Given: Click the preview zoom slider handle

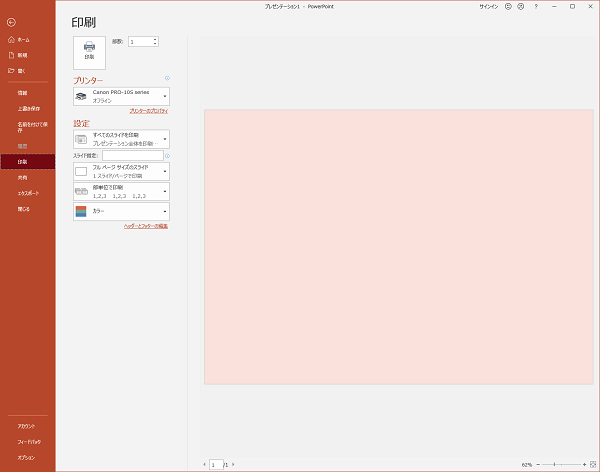Looking at the screenshot, I should tap(554, 464).
